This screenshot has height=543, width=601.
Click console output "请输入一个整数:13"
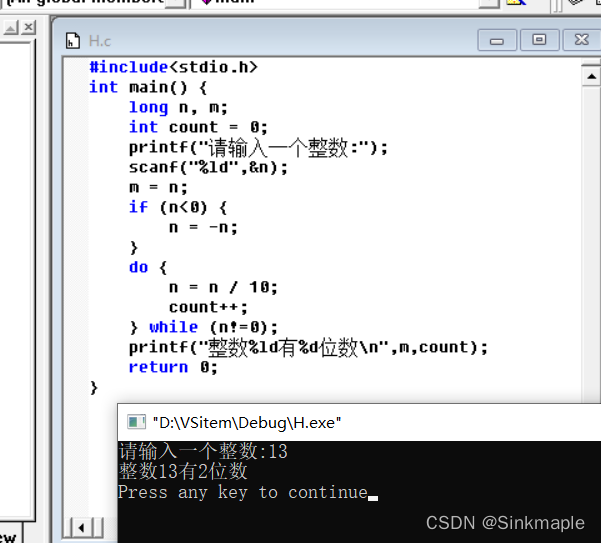(x=203, y=451)
